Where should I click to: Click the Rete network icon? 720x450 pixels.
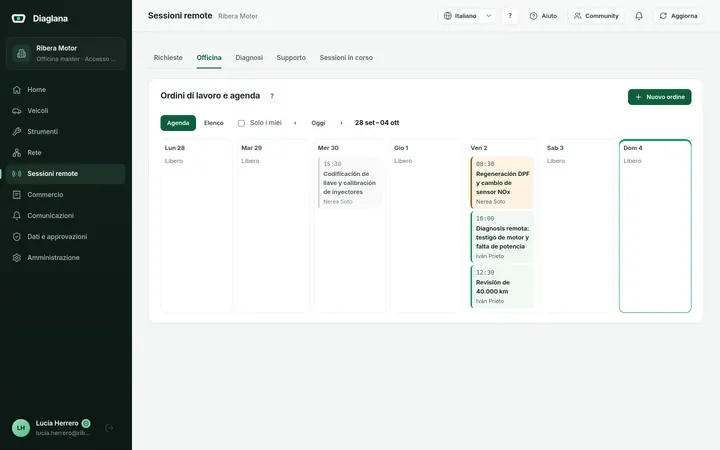[x=17, y=152]
